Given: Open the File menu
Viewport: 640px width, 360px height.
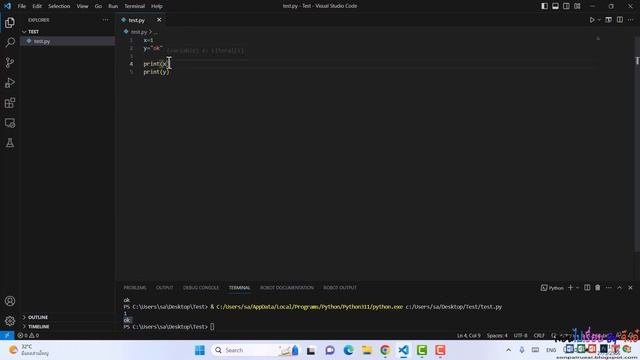Looking at the screenshot, I should point(22,6).
